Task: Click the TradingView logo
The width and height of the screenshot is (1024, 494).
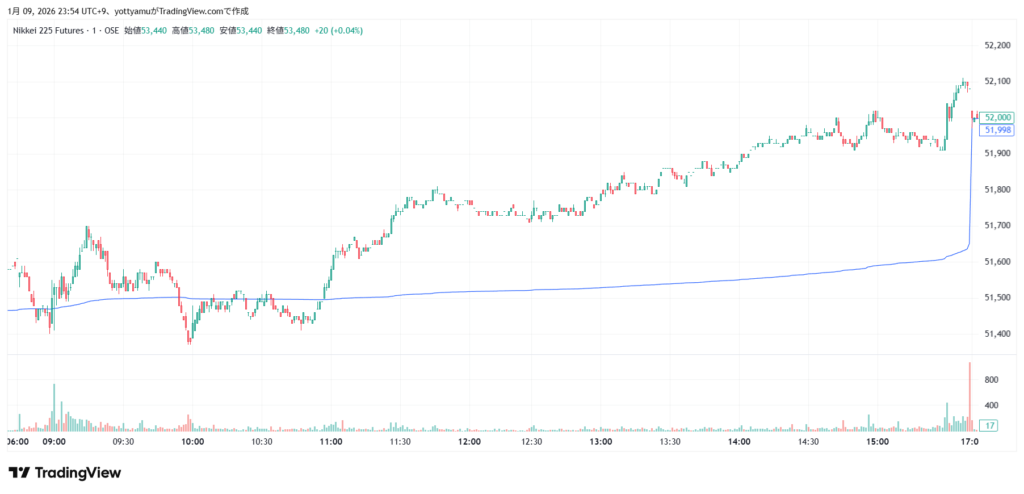Action: pos(64,472)
